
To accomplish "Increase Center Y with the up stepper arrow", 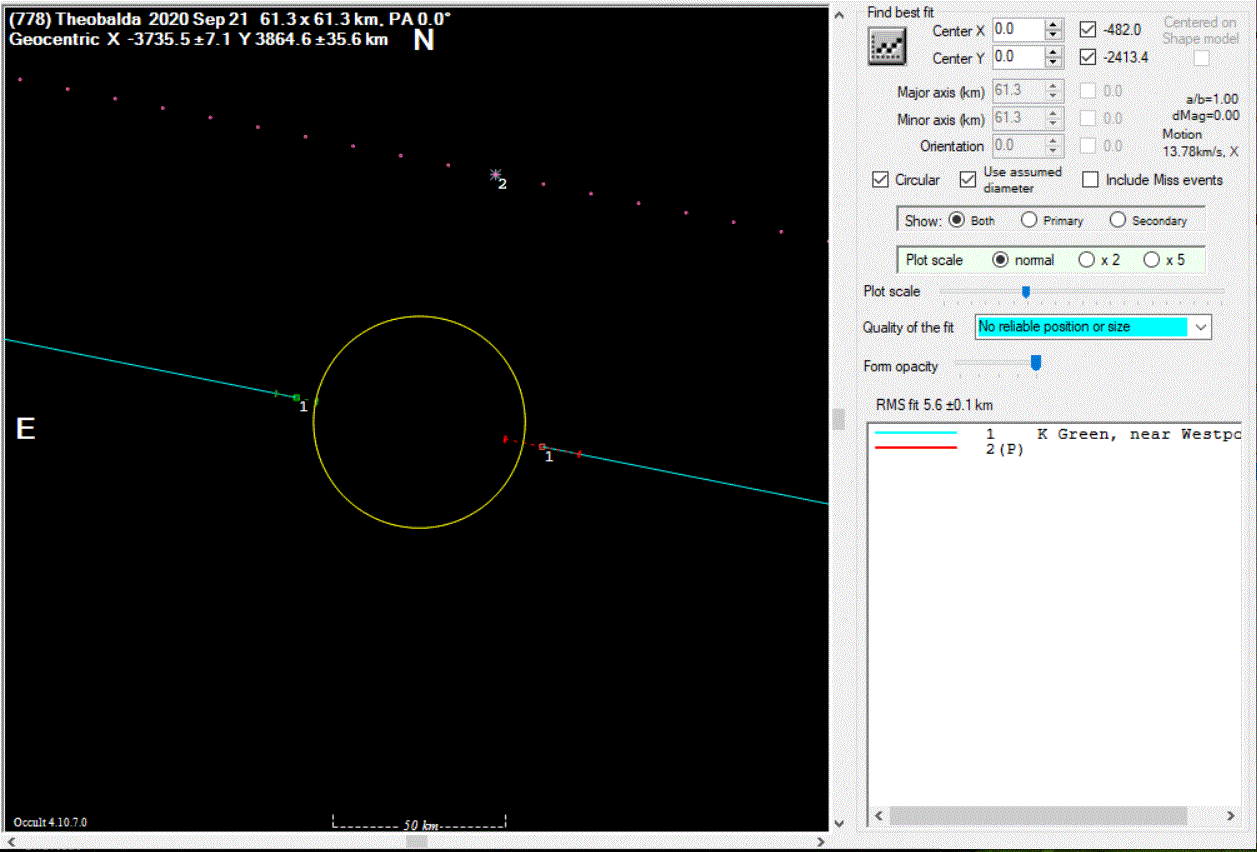I will click(x=1053, y=52).
